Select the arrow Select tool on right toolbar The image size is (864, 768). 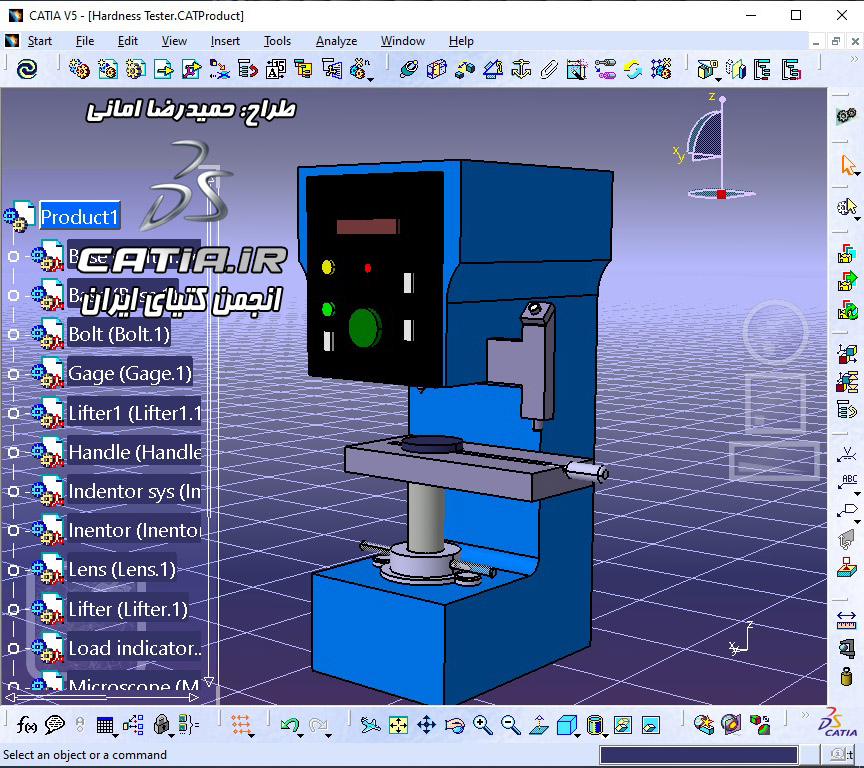click(845, 165)
